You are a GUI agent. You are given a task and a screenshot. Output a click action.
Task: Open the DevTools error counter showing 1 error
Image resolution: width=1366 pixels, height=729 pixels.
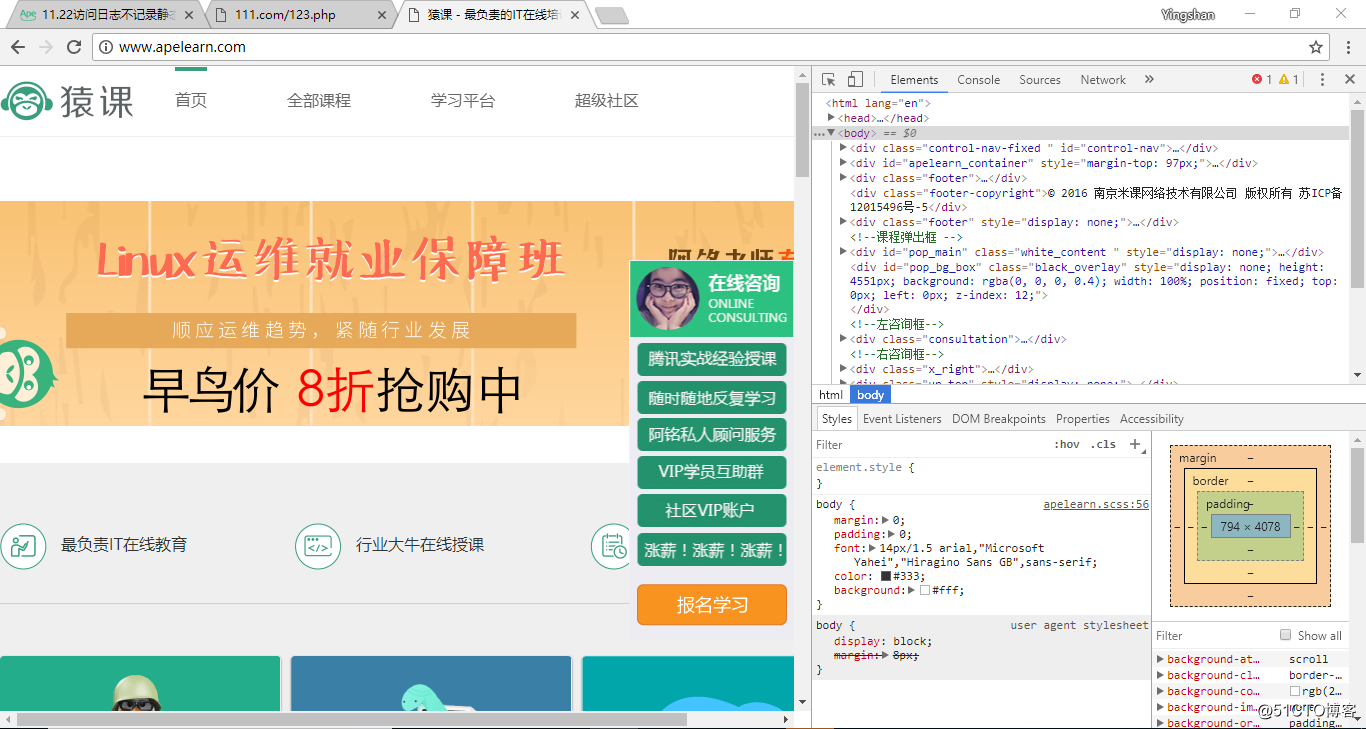[1262, 80]
